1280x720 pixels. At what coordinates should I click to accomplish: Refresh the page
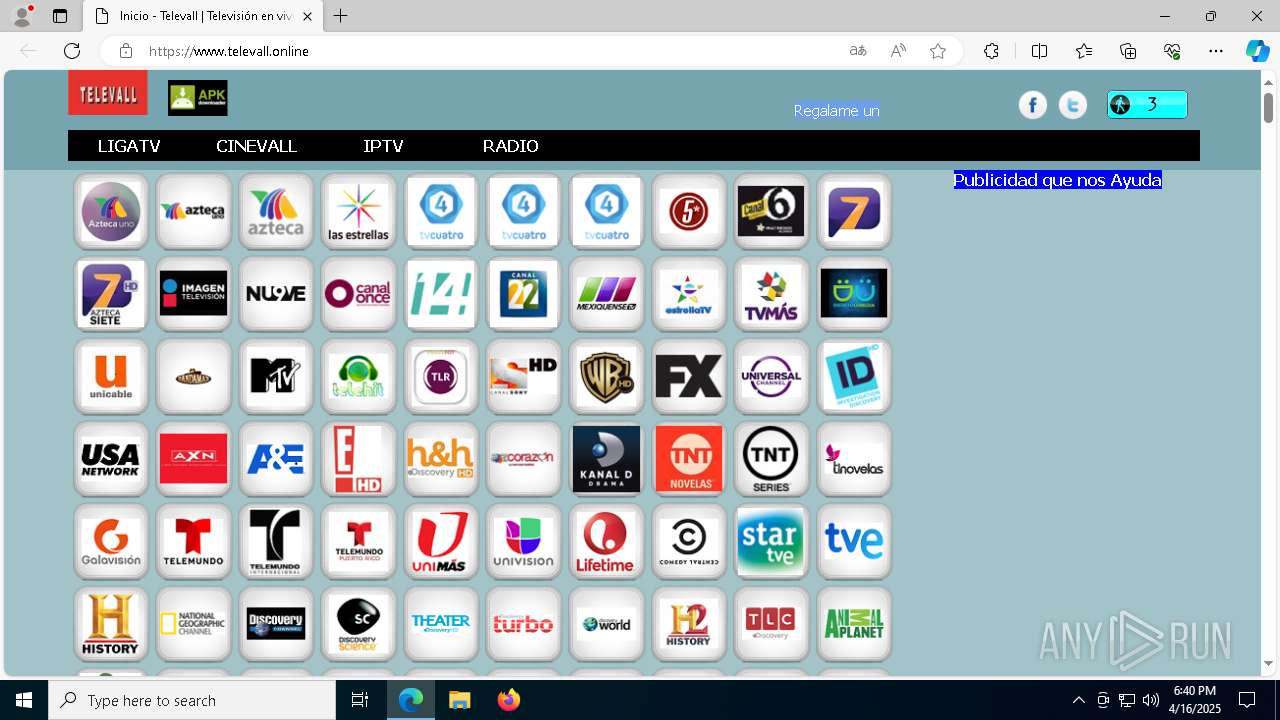click(72, 51)
